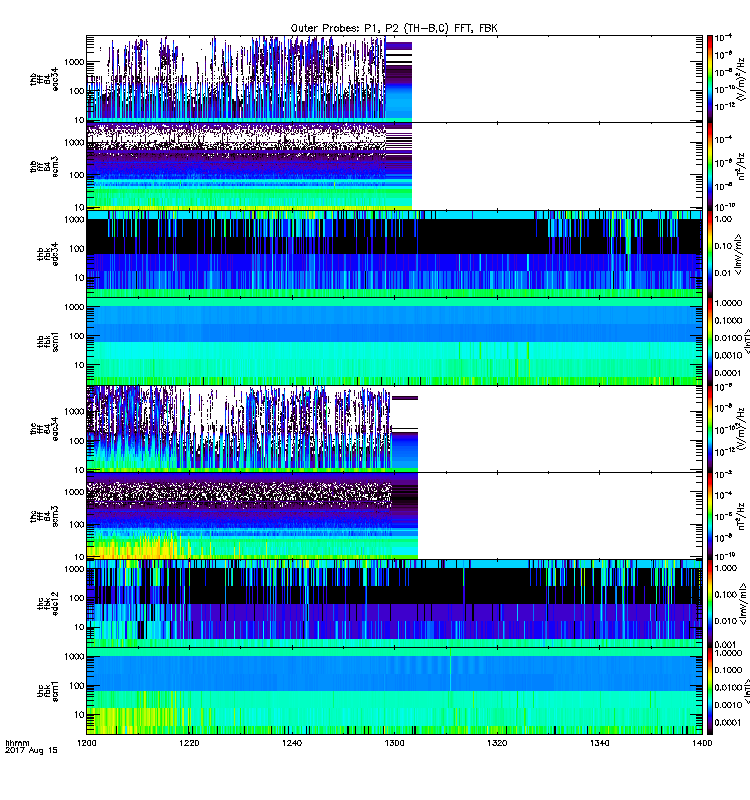This screenshot has width=750, height=800.
Task: Click the color bar beside thc fff scm3 panel
Action: 710,516
